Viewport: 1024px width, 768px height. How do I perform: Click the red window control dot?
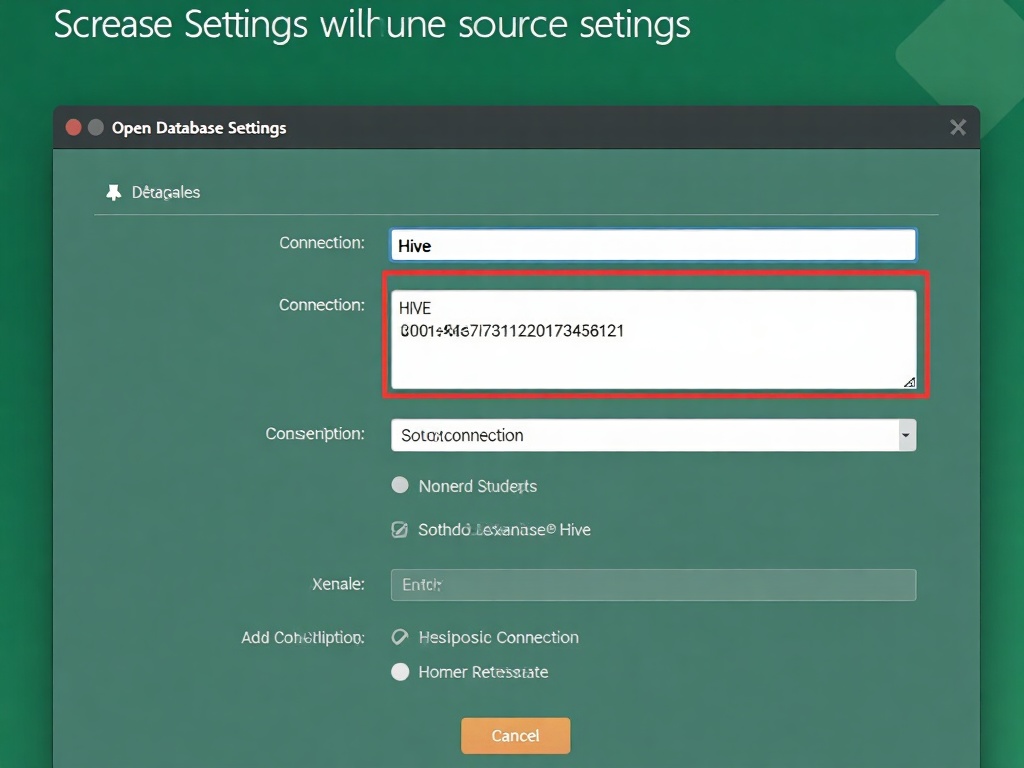click(74, 127)
